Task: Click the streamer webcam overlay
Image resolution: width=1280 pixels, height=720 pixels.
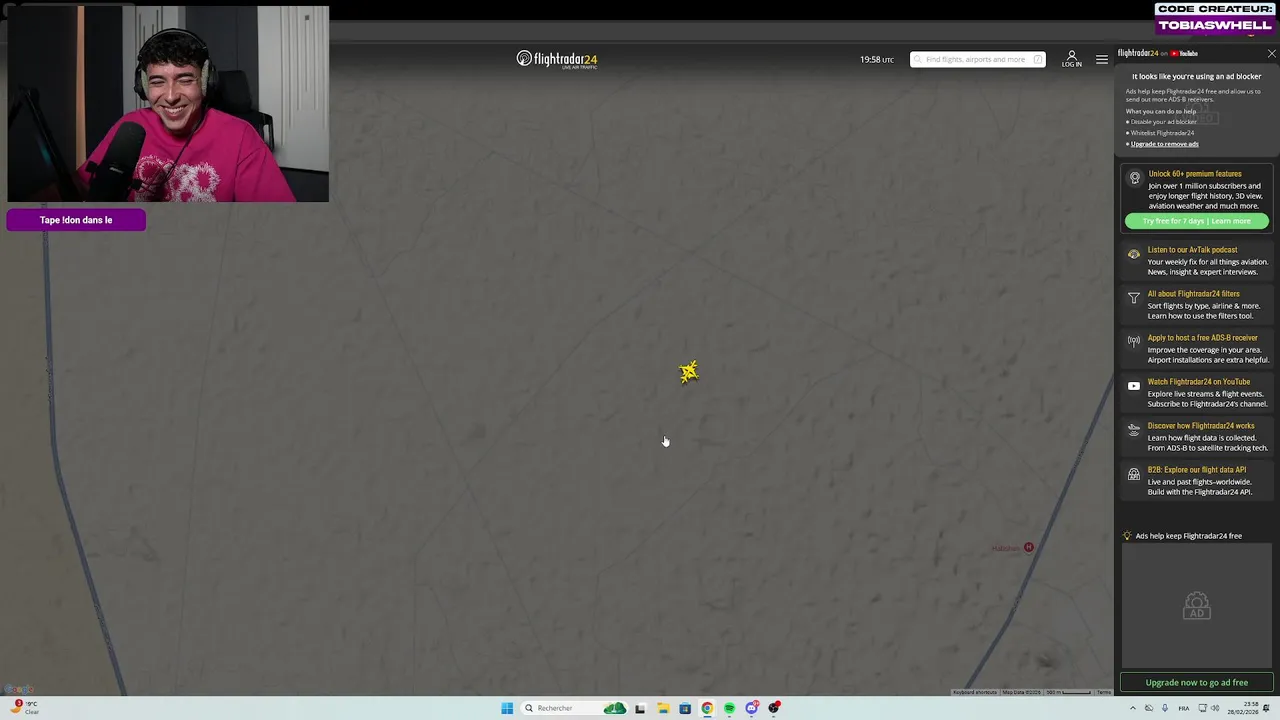Action: pos(168,104)
